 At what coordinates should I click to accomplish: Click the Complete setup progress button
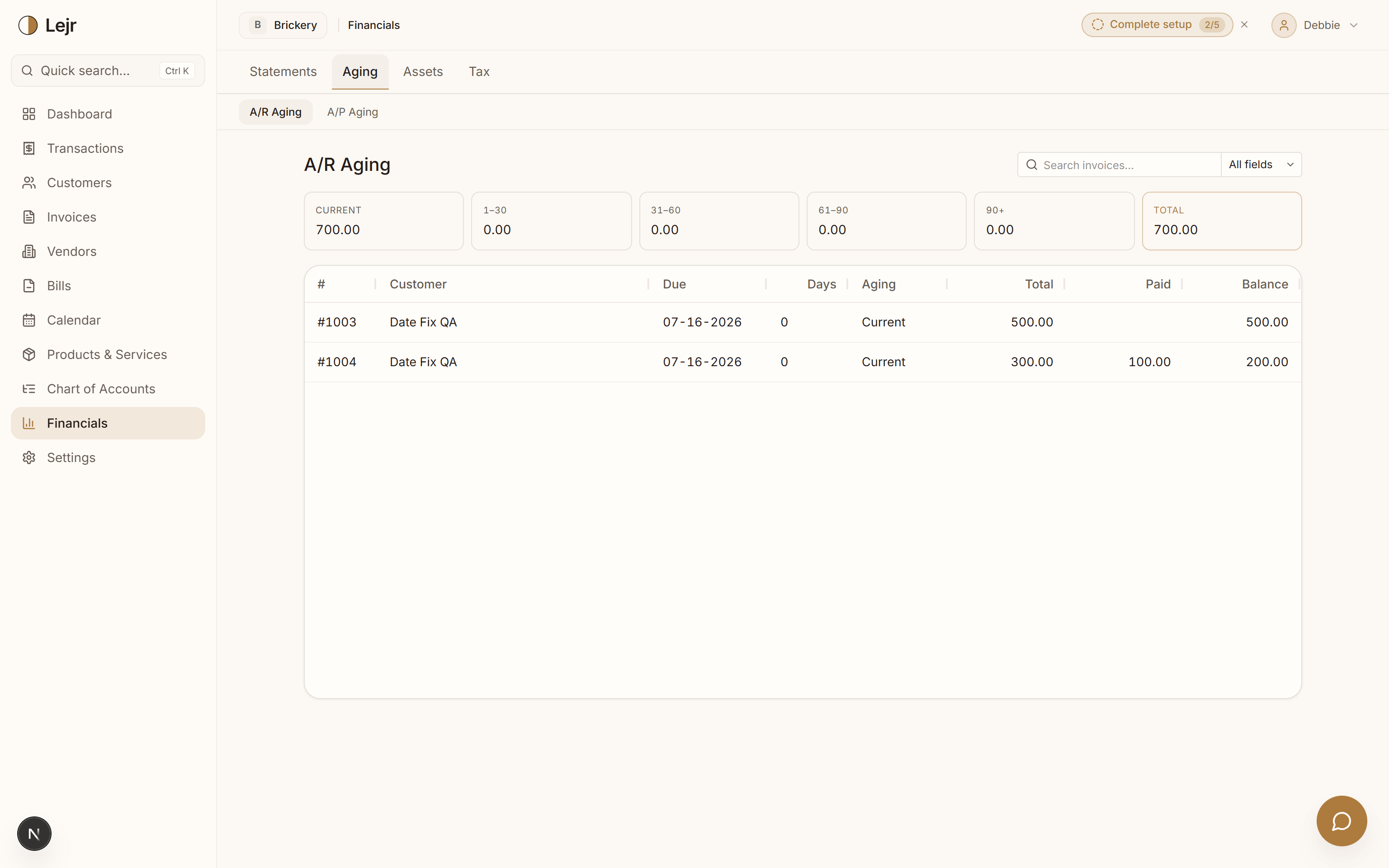click(1157, 25)
